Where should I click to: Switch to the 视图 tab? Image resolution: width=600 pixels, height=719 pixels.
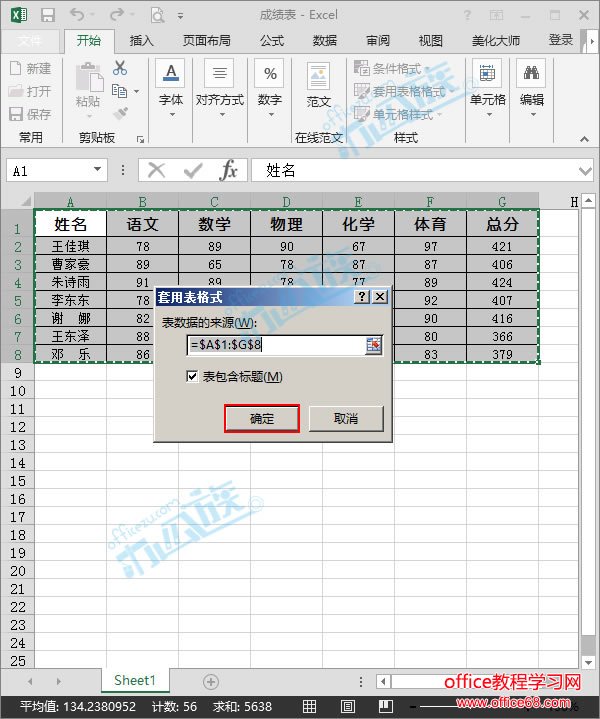tap(431, 41)
